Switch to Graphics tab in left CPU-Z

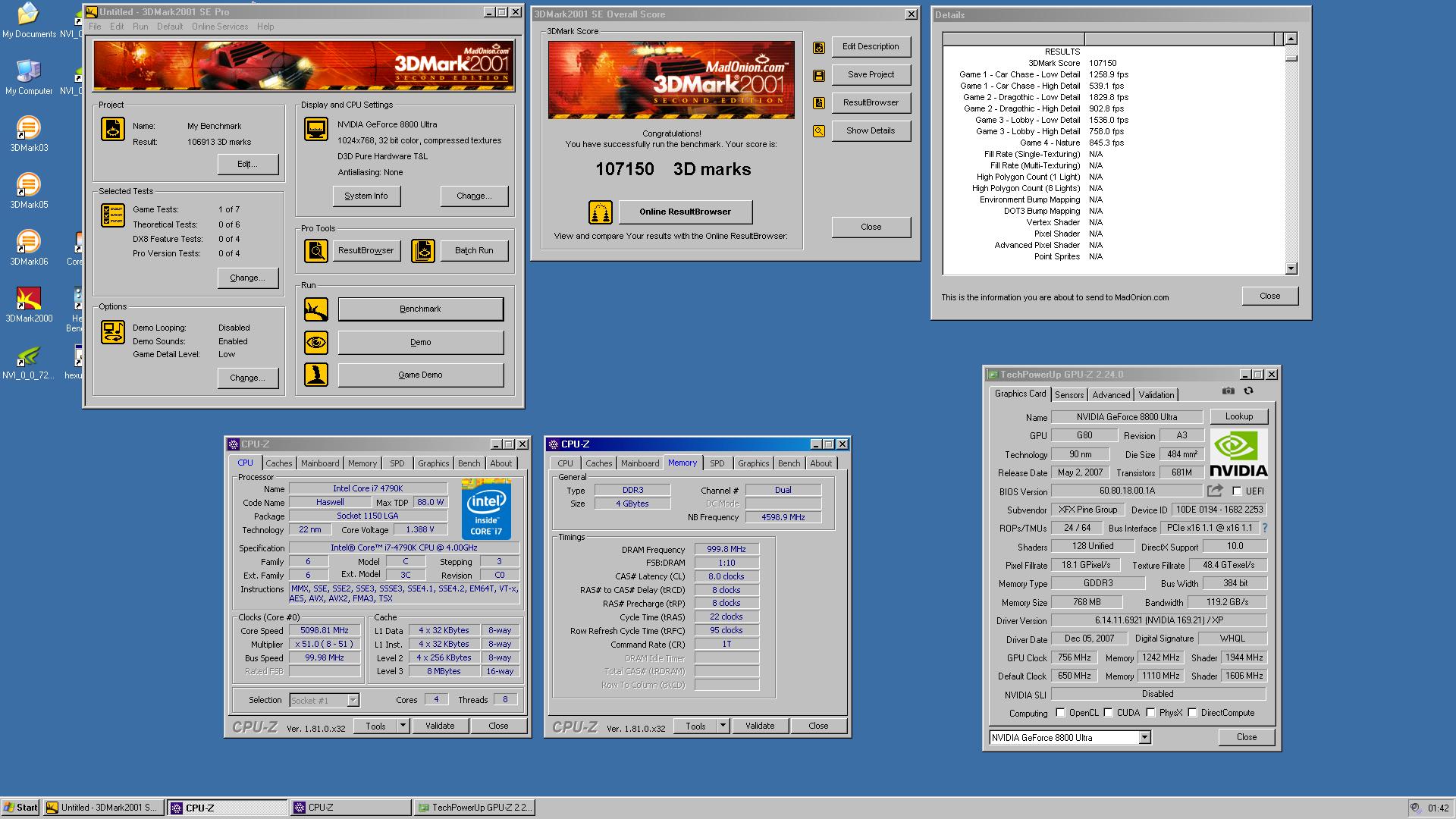pos(433,463)
